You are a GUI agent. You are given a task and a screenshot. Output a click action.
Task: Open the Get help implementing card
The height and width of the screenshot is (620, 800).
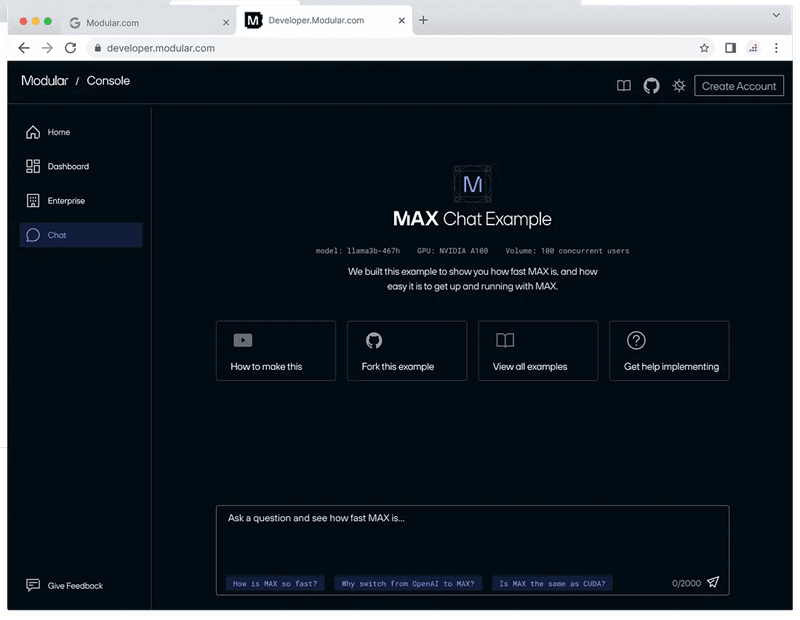669,351
